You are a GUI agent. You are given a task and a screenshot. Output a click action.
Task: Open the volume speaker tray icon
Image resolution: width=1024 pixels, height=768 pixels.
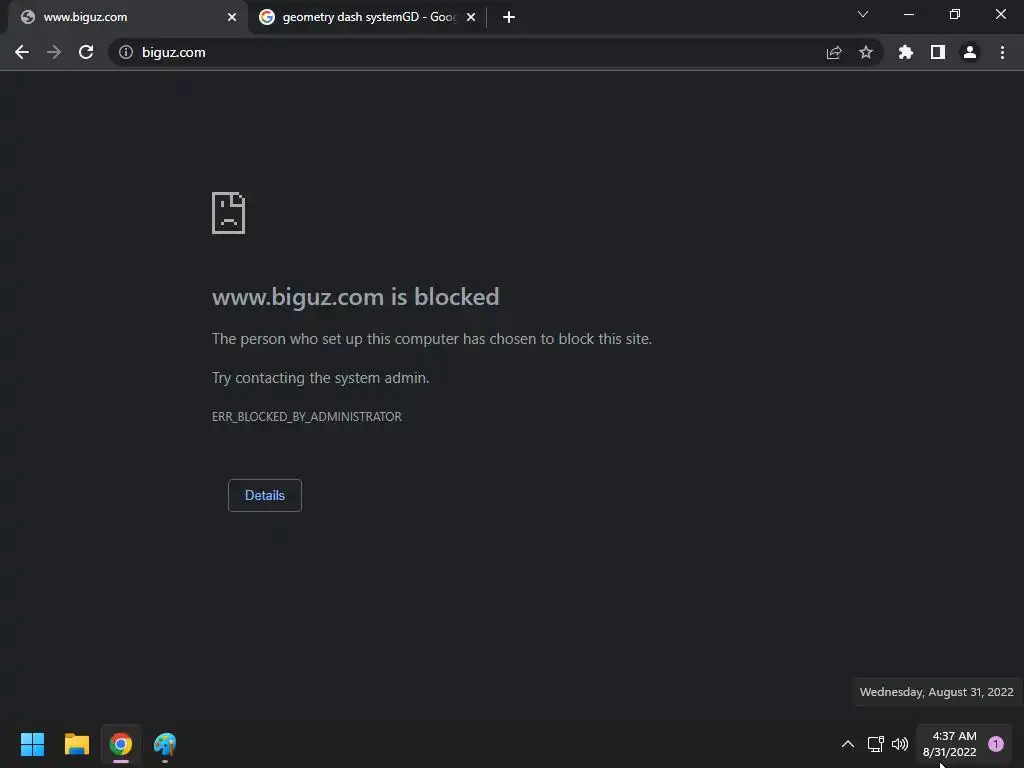(x=900, y=744)
